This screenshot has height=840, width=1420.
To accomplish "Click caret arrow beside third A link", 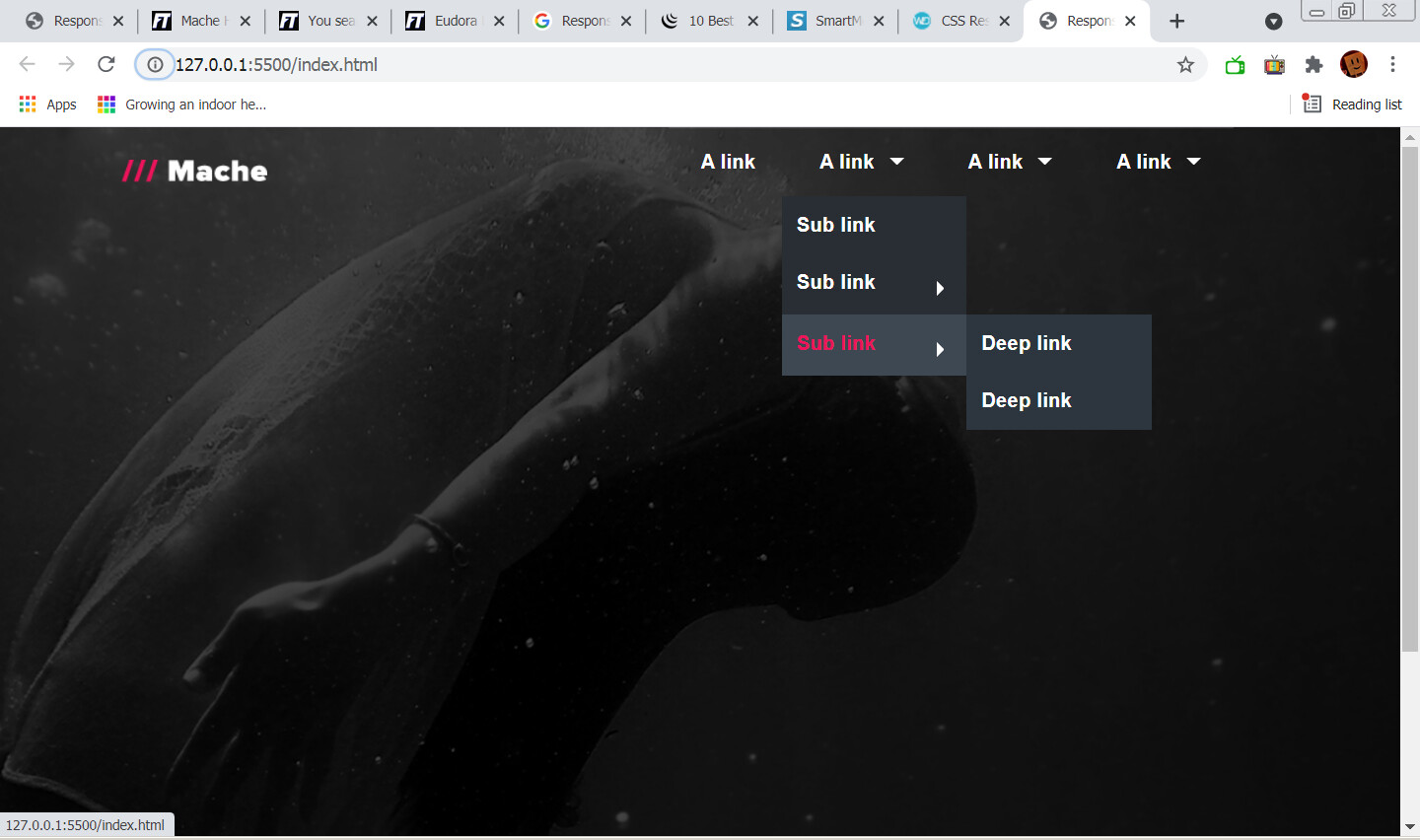I will [x=1045, y=162].
